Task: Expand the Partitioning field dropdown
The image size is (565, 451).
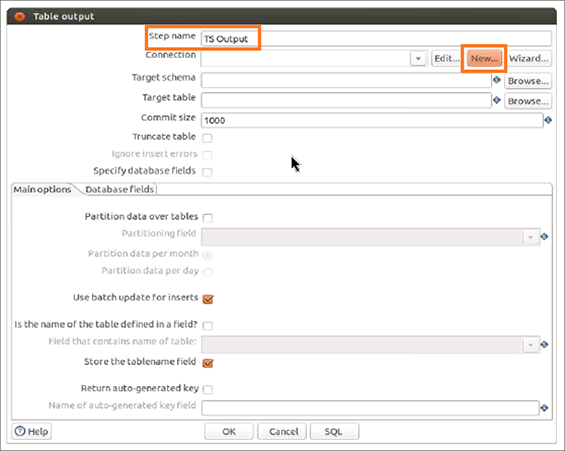Action: coord(530,237)
